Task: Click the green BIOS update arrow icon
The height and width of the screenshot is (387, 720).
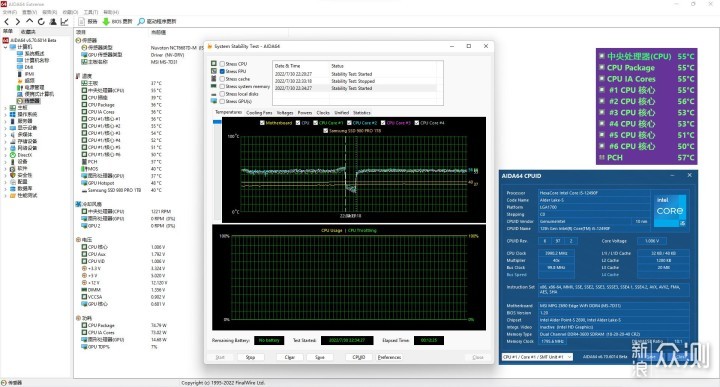Action: pos(106,22)
